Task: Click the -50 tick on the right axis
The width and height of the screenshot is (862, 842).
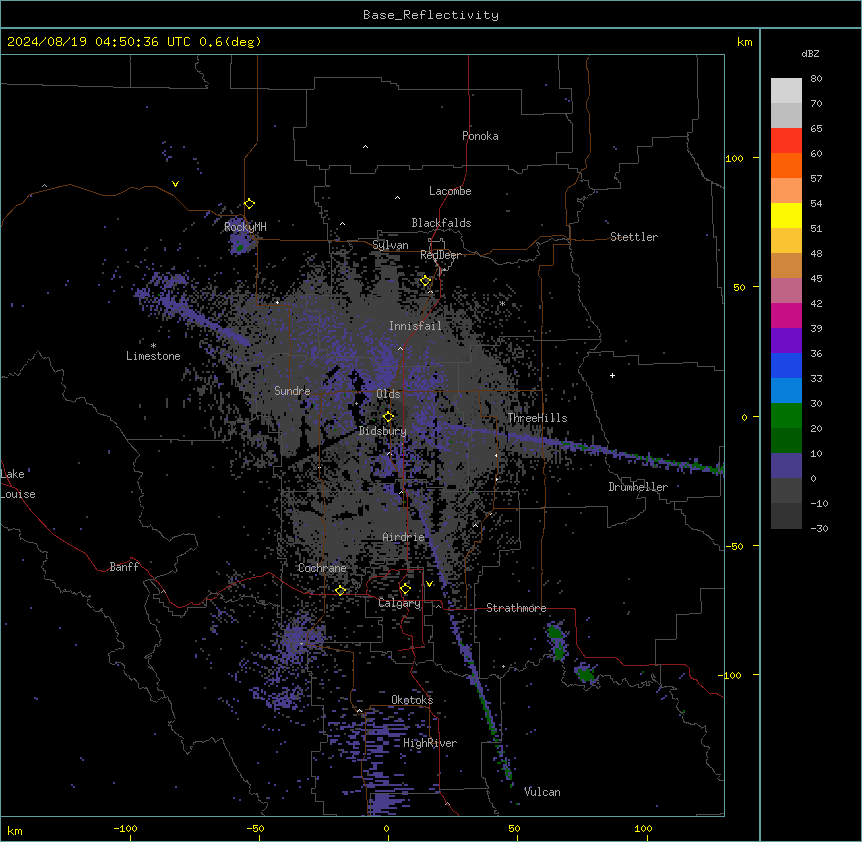Action: click(734, 546)
